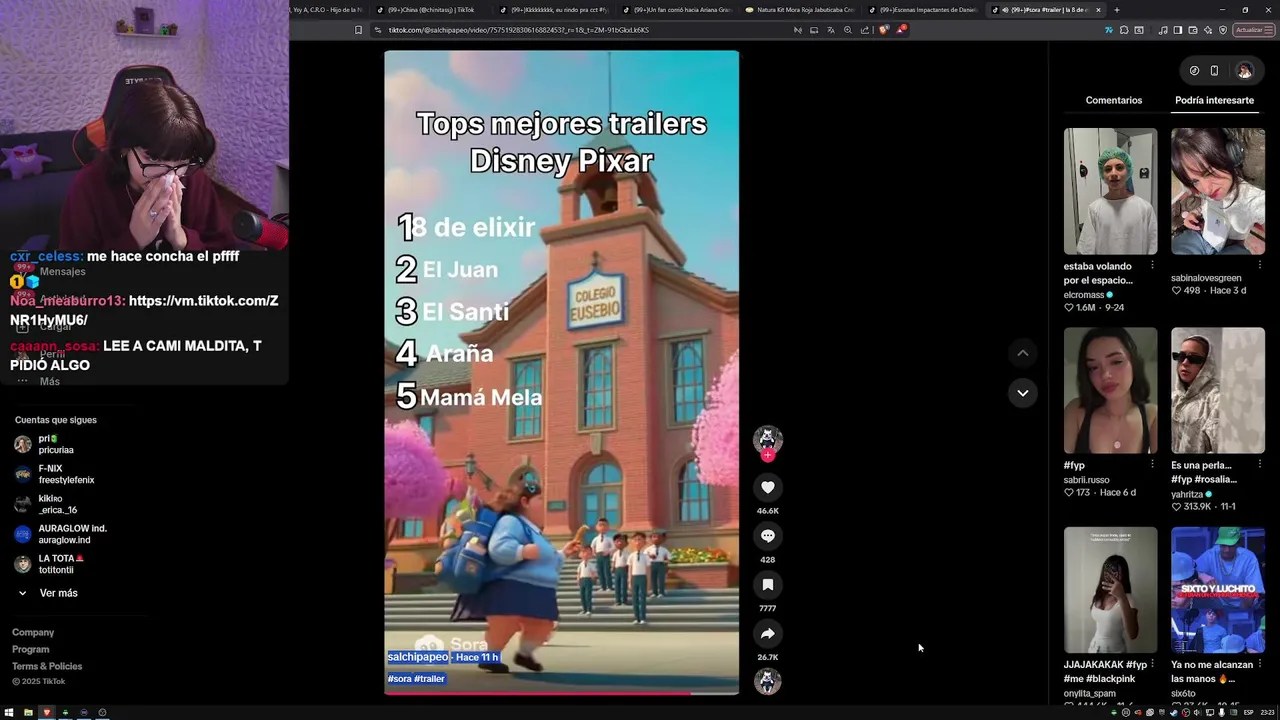
Task: Open the Terms & Policies footer link
Action: tap(47, 667)
